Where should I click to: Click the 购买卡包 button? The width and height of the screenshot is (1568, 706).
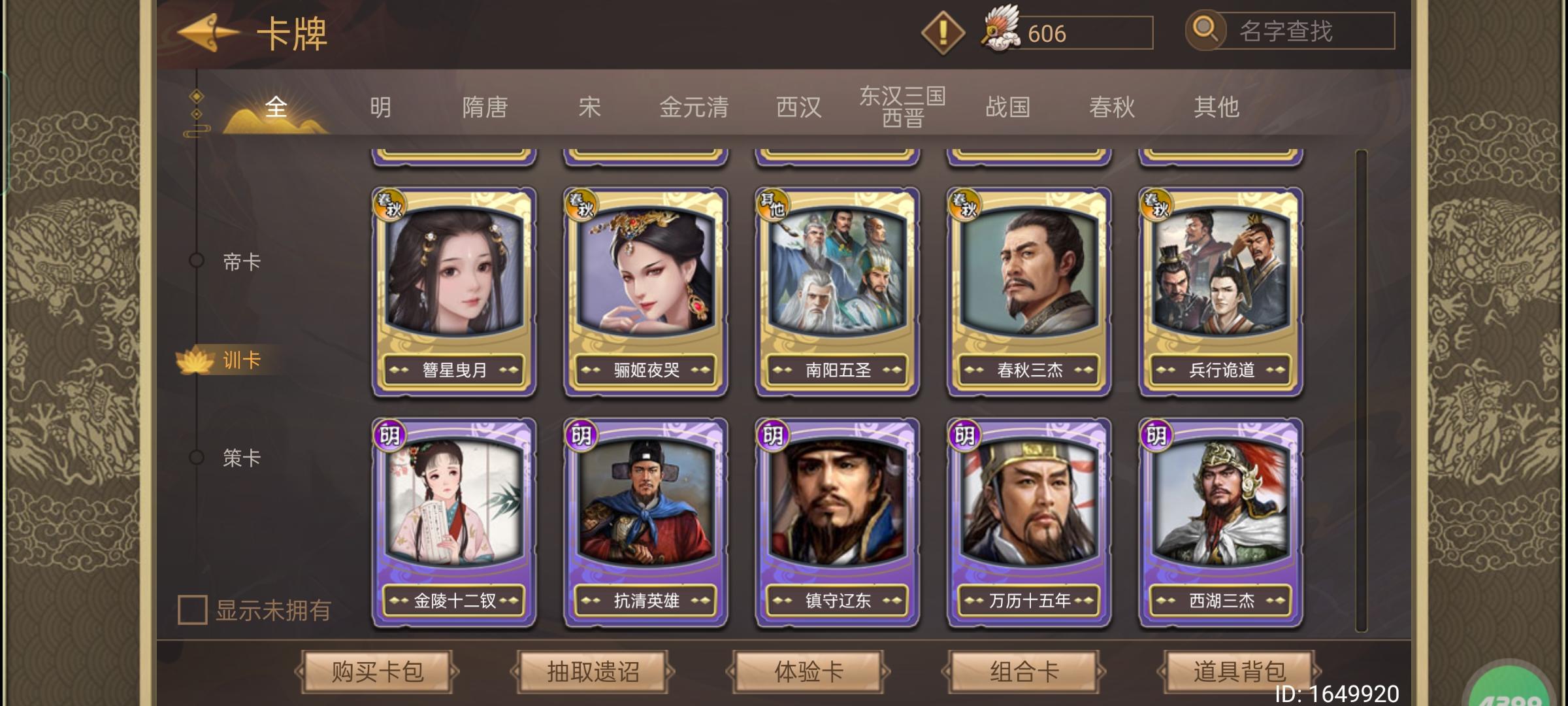[377, 671]
